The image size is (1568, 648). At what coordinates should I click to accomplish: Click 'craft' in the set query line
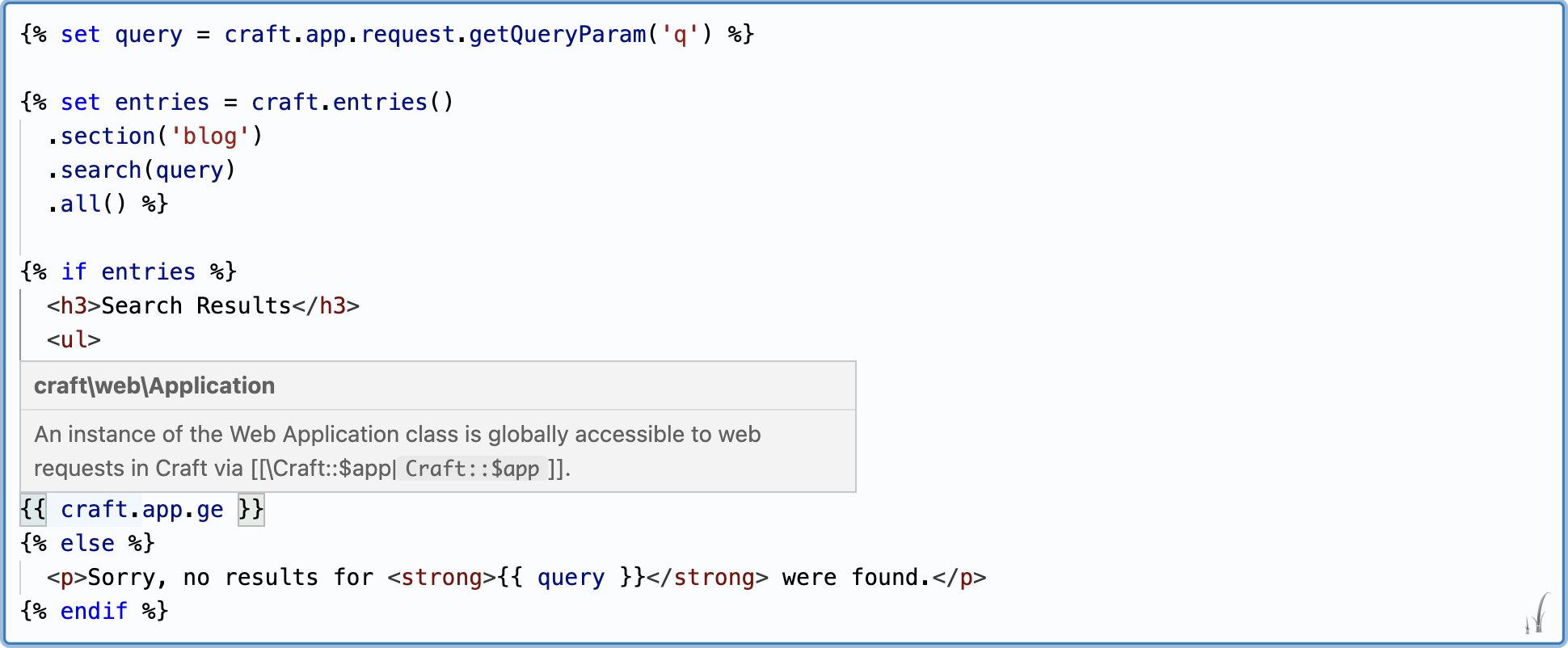258,35
